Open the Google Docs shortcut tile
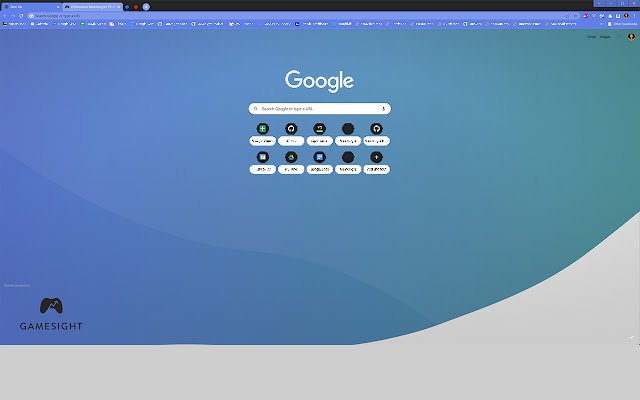This screenshot has height=400, width=640. click(x=320, y=162)
